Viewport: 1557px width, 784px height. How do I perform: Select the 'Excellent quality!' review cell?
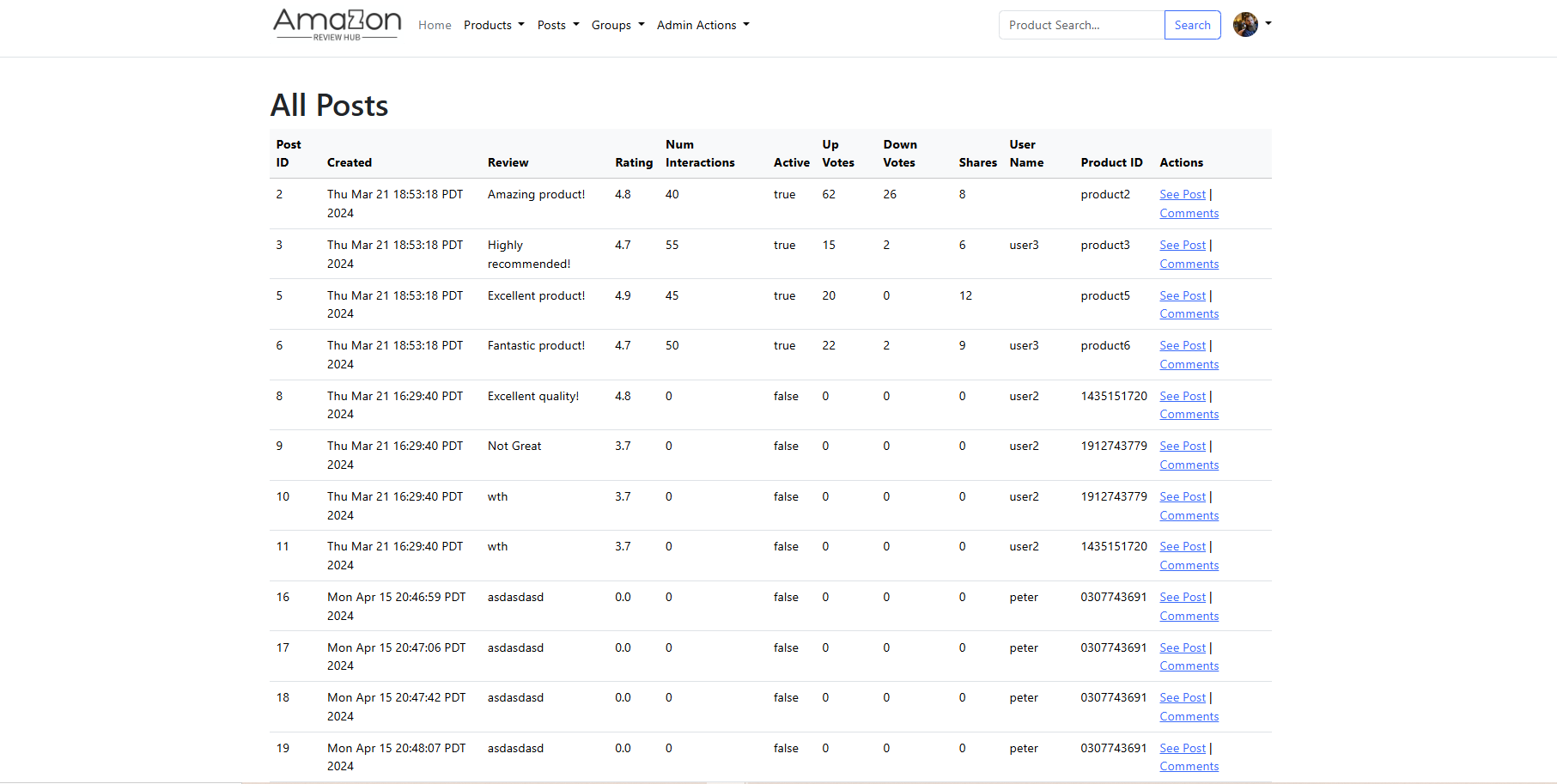[533, 397]
